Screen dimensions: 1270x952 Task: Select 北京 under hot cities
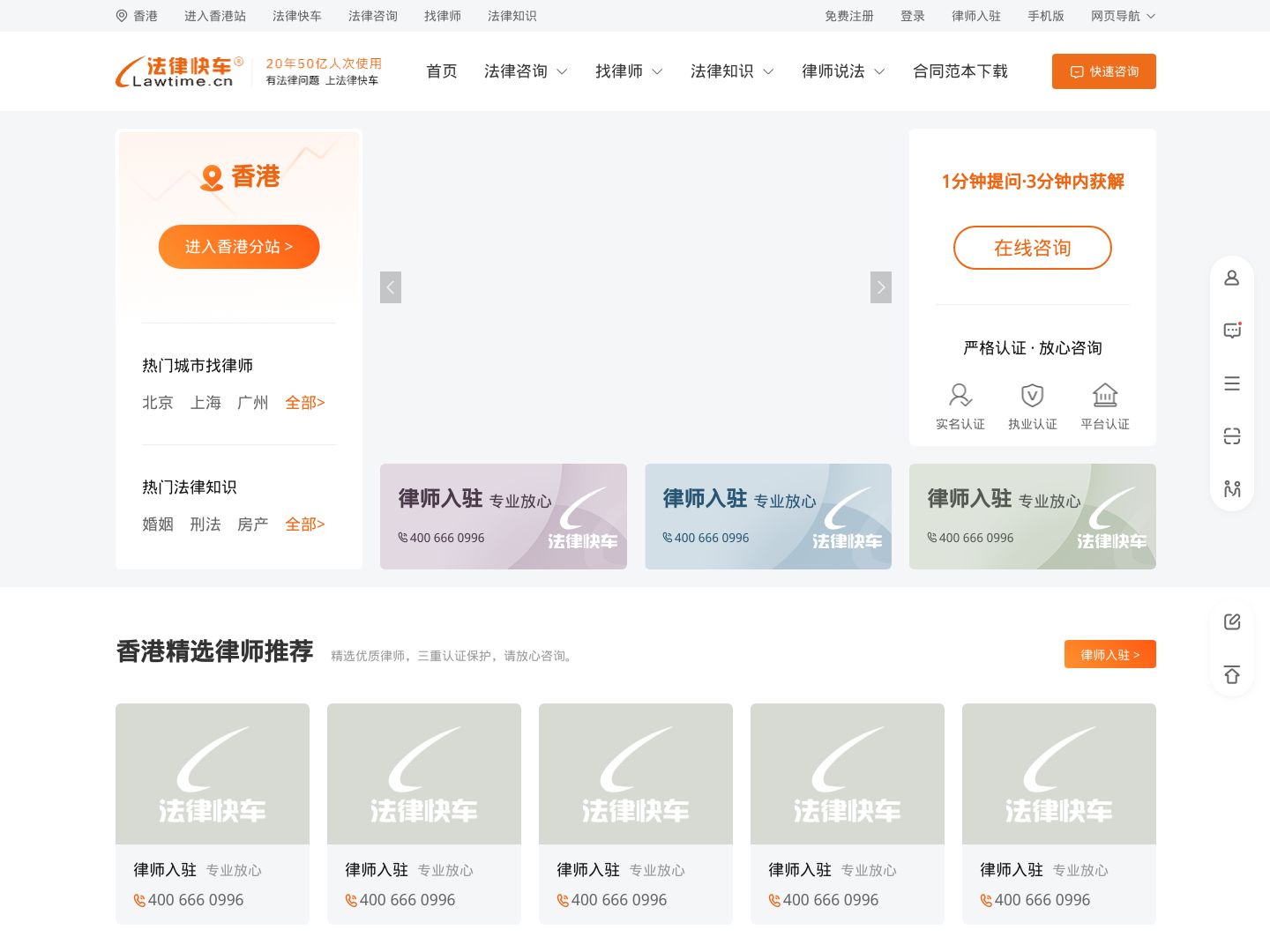(x=158, y=403)
